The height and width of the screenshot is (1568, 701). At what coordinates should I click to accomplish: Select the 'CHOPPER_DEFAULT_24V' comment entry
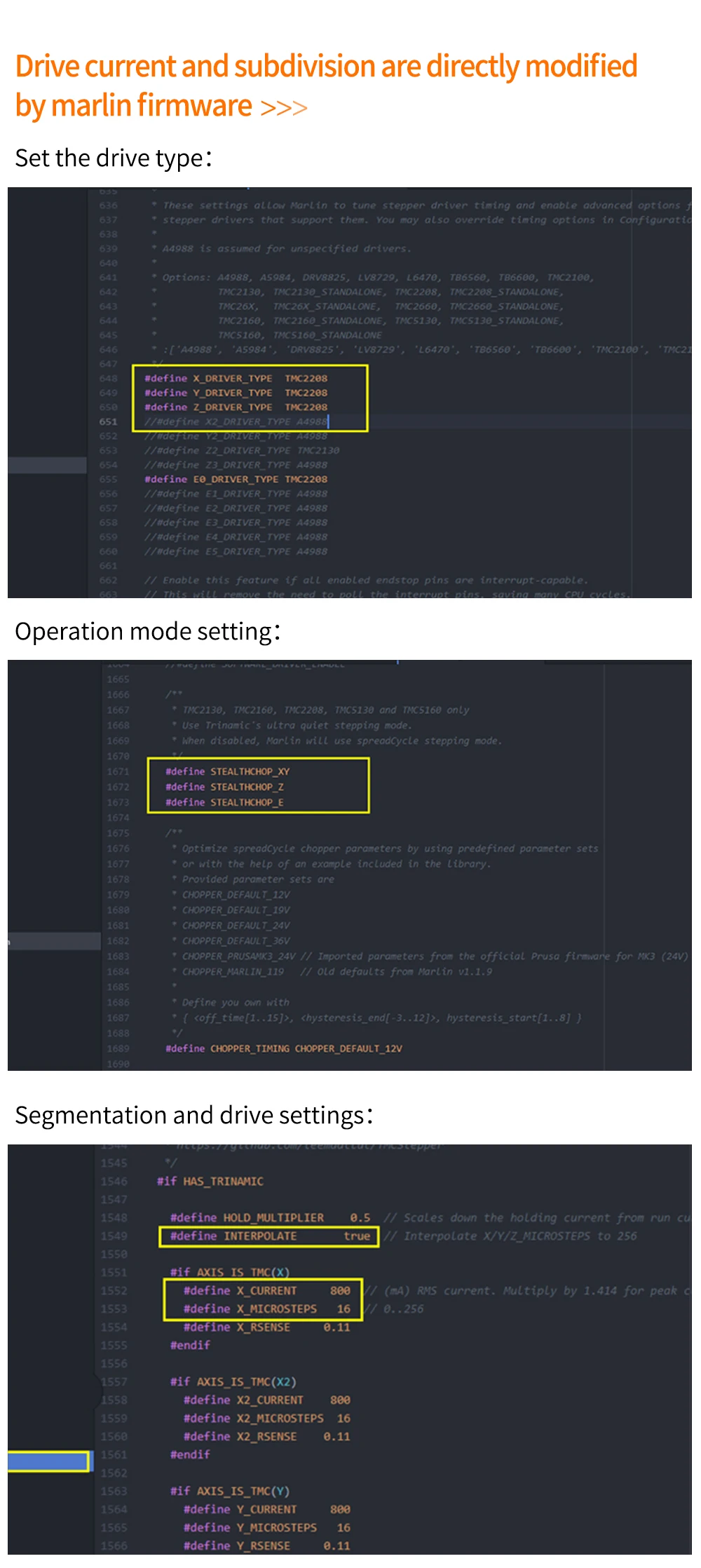(236, 926)
